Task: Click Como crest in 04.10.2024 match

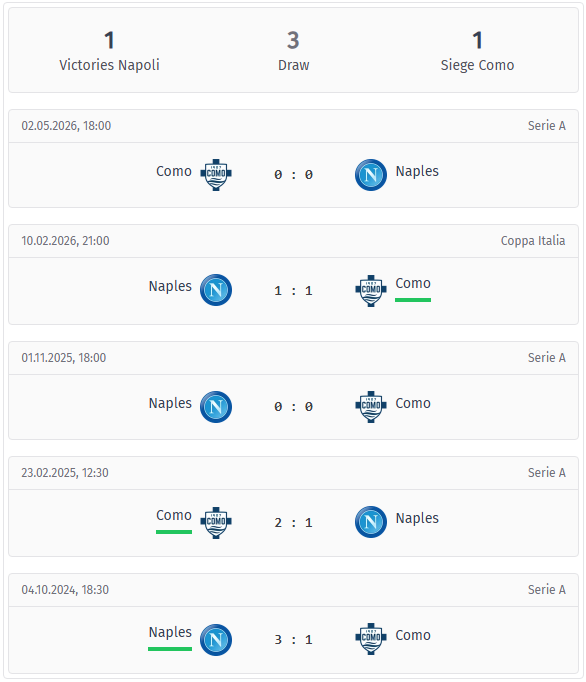Action: click(x=371, y=639)
